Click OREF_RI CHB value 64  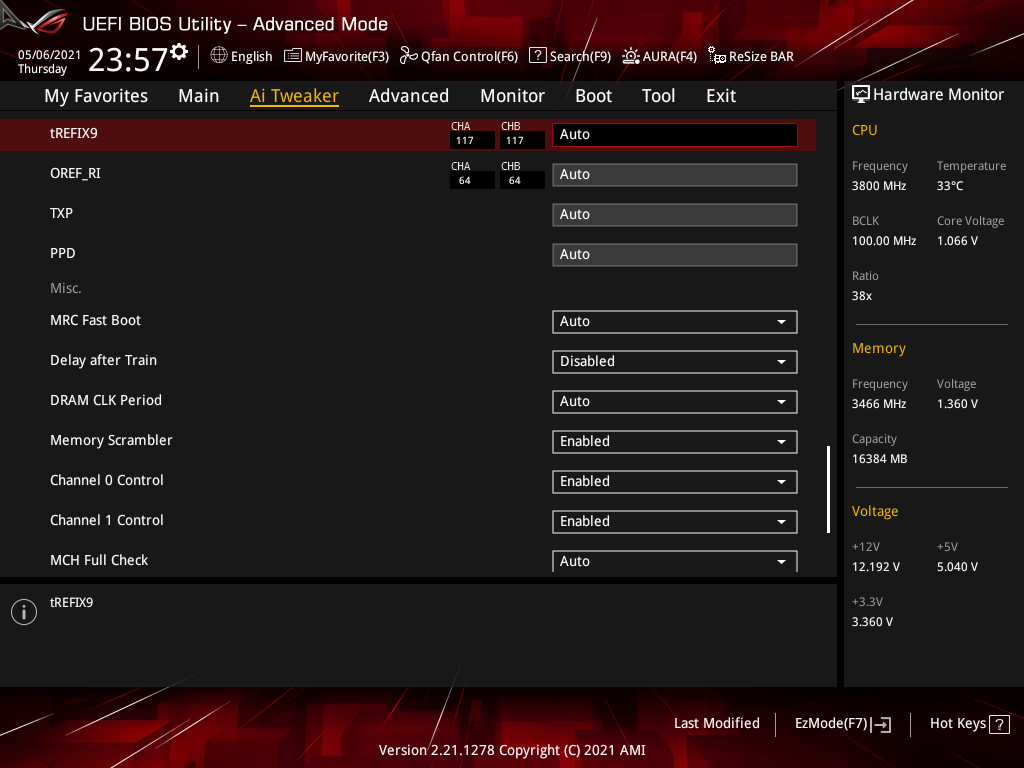(x=522, y=181)
